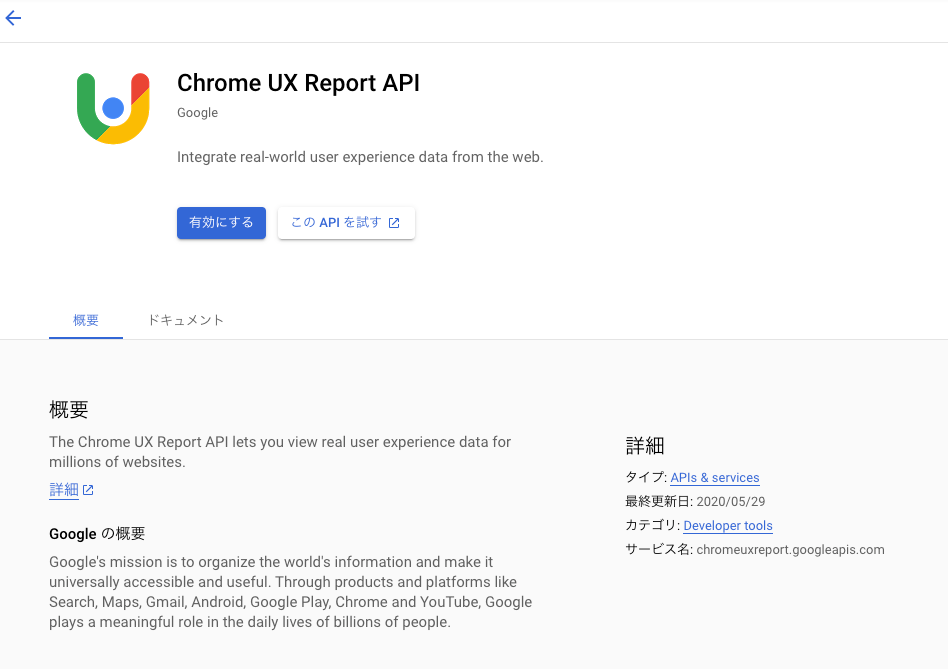This screenshot has height=669, width=948.
Task: Click service name chromeuxreport.googleapis.com
Action: click(x=790, y=550)
